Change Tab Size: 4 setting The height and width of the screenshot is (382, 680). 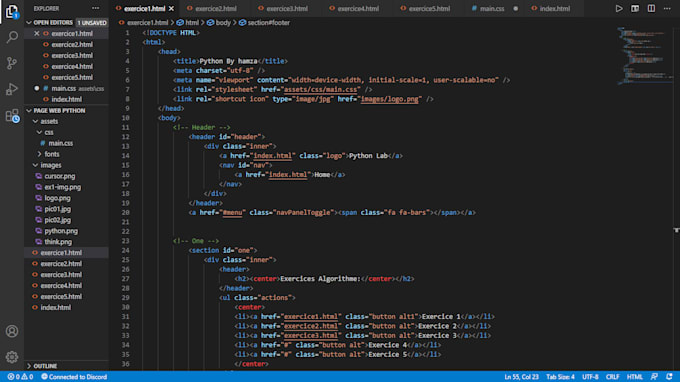coord(560,377)
